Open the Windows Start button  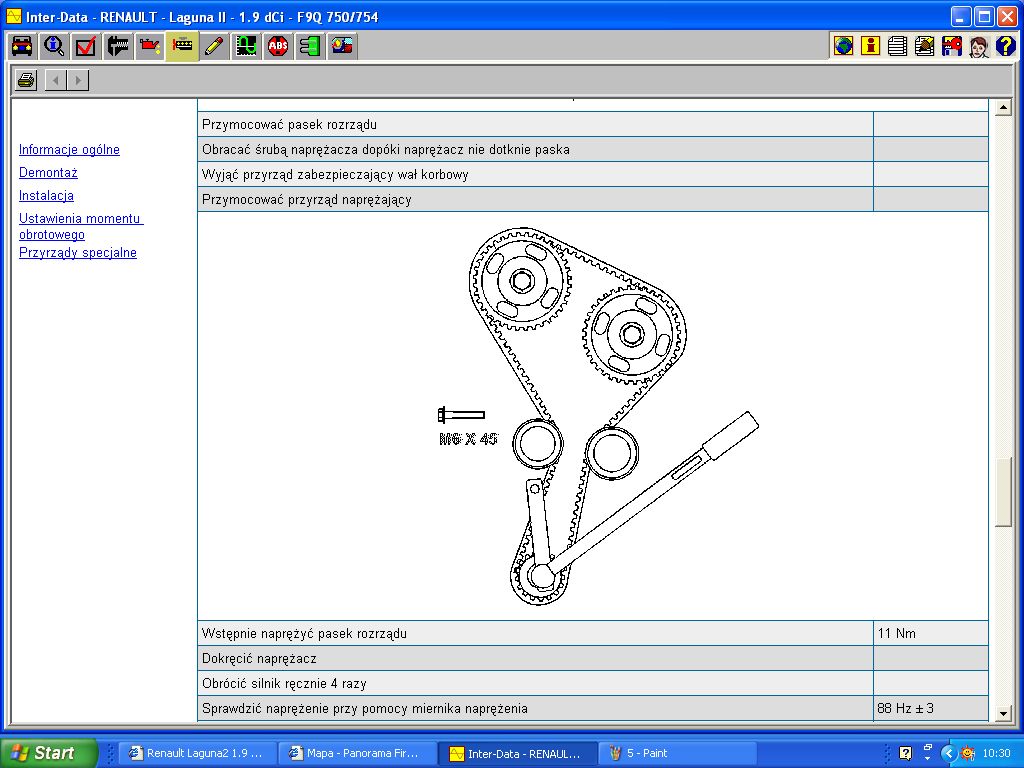pos(49,753)
